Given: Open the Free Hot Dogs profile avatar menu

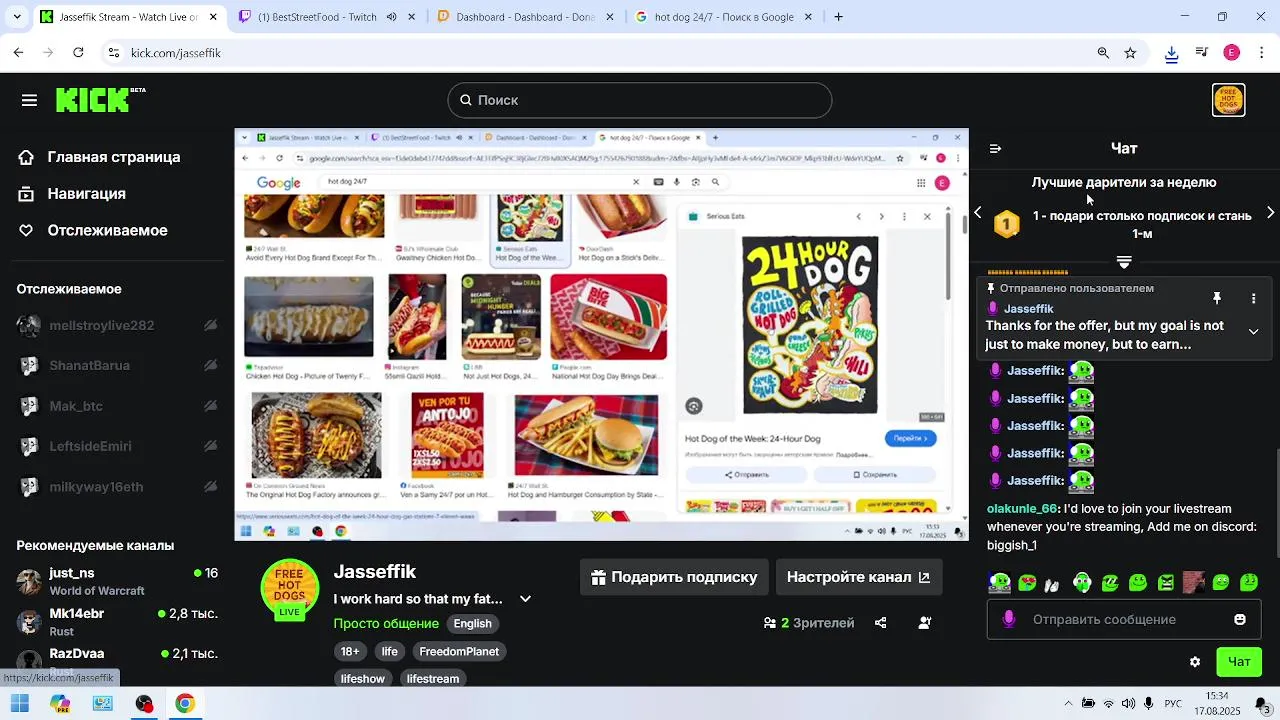Looking at the screenshot, I should tap(1228, 100).
